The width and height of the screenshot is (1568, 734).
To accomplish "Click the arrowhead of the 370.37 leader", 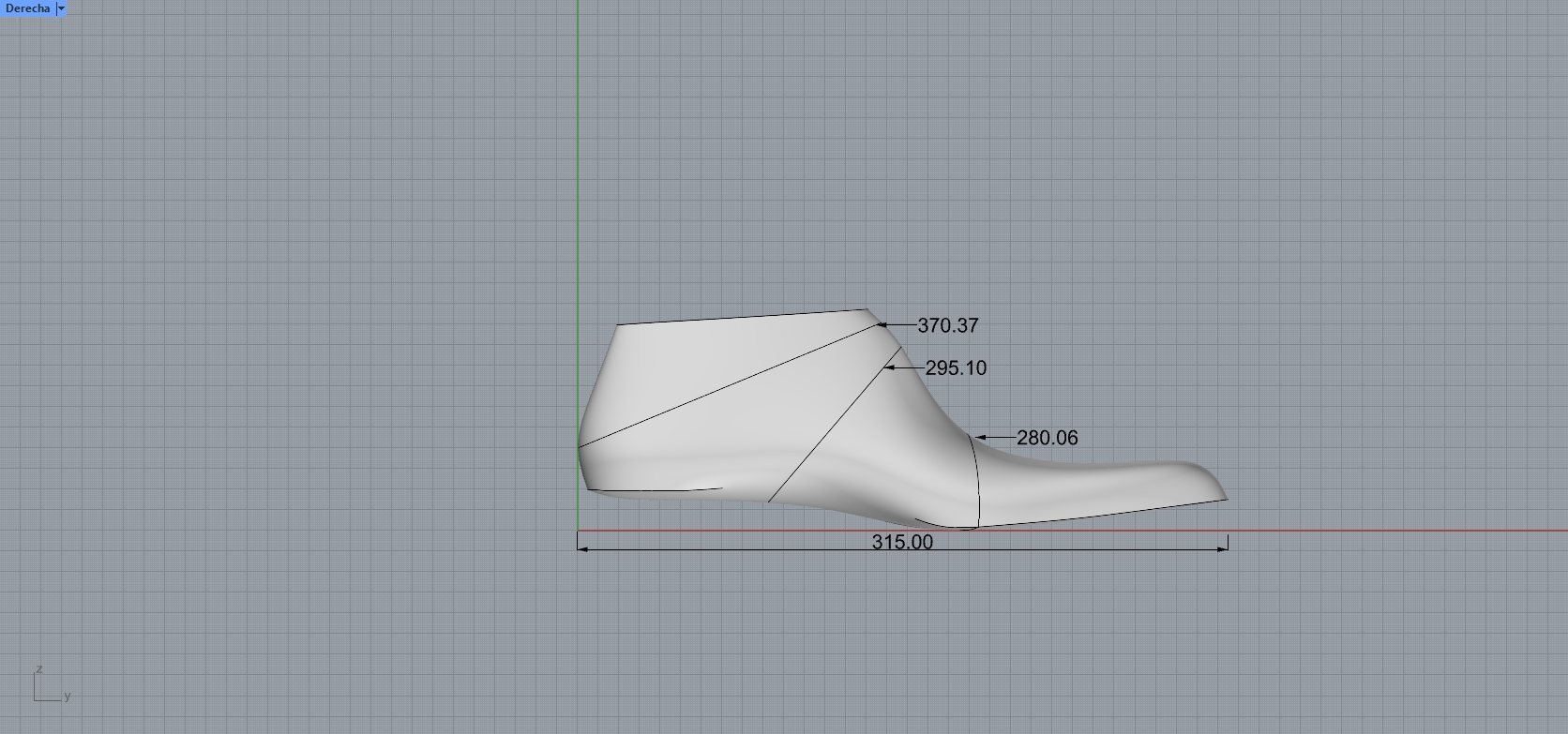I will pyautogui.click(x=882, y=325).
